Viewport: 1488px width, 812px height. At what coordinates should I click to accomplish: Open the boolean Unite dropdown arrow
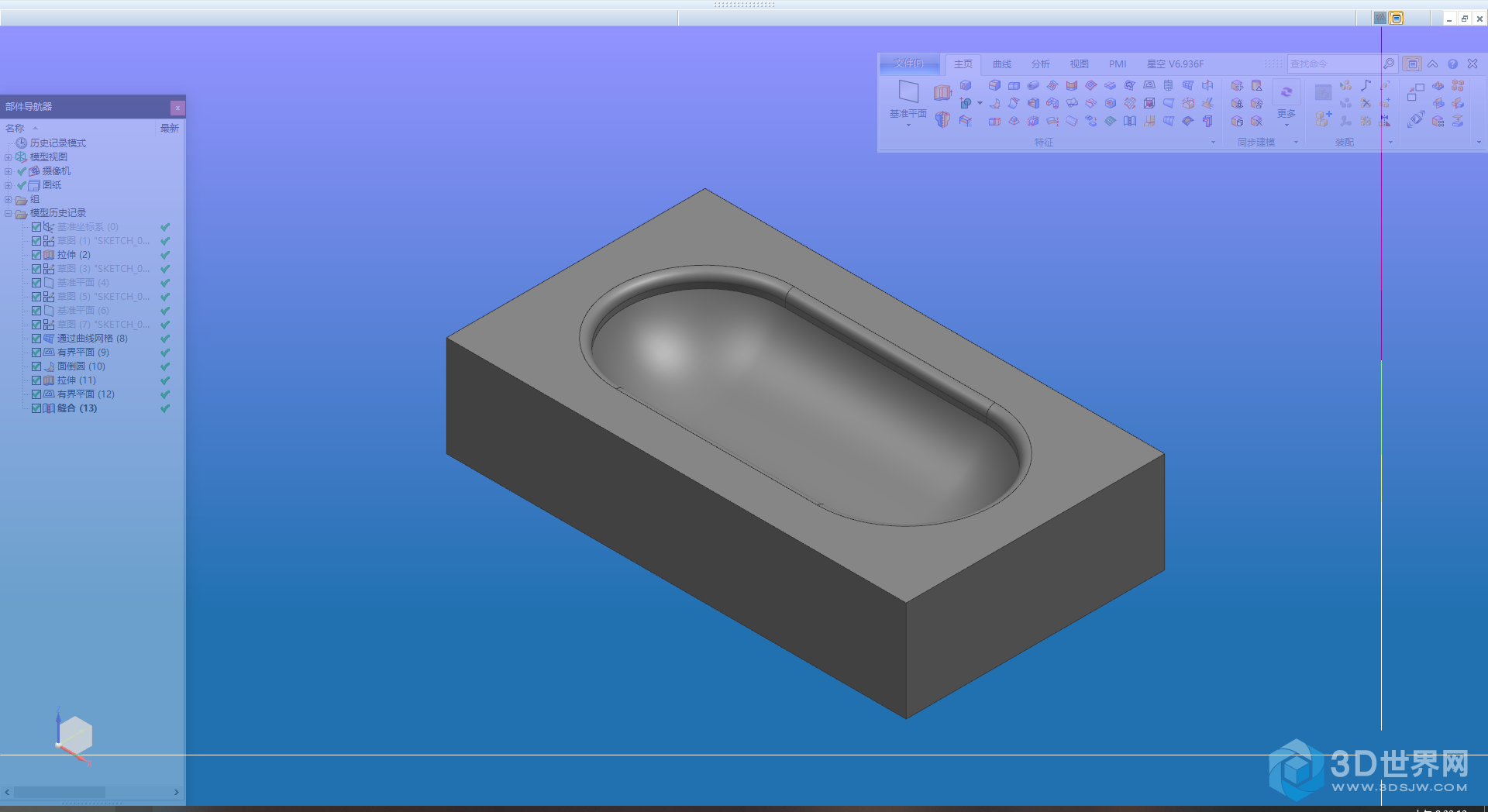980,103
